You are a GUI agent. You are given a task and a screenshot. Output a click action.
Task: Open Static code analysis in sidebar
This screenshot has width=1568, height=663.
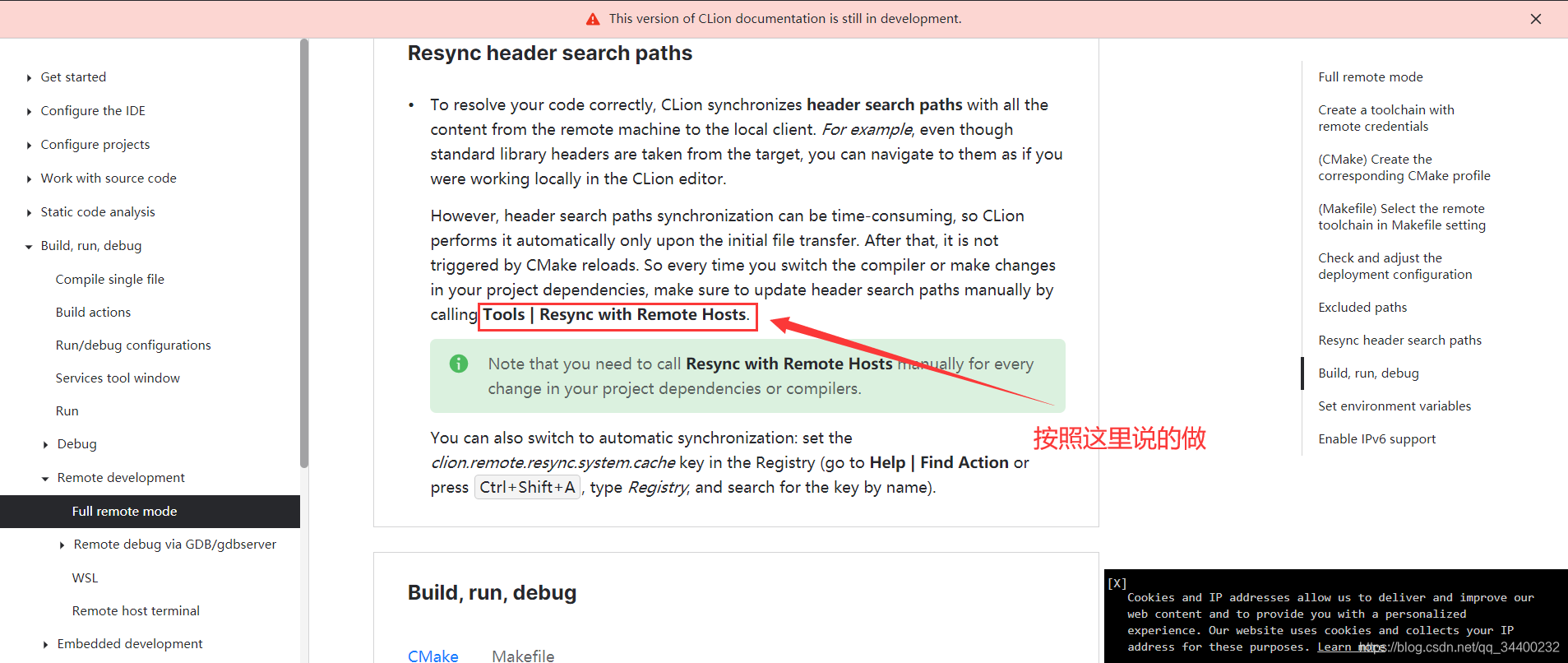[98, 211]
